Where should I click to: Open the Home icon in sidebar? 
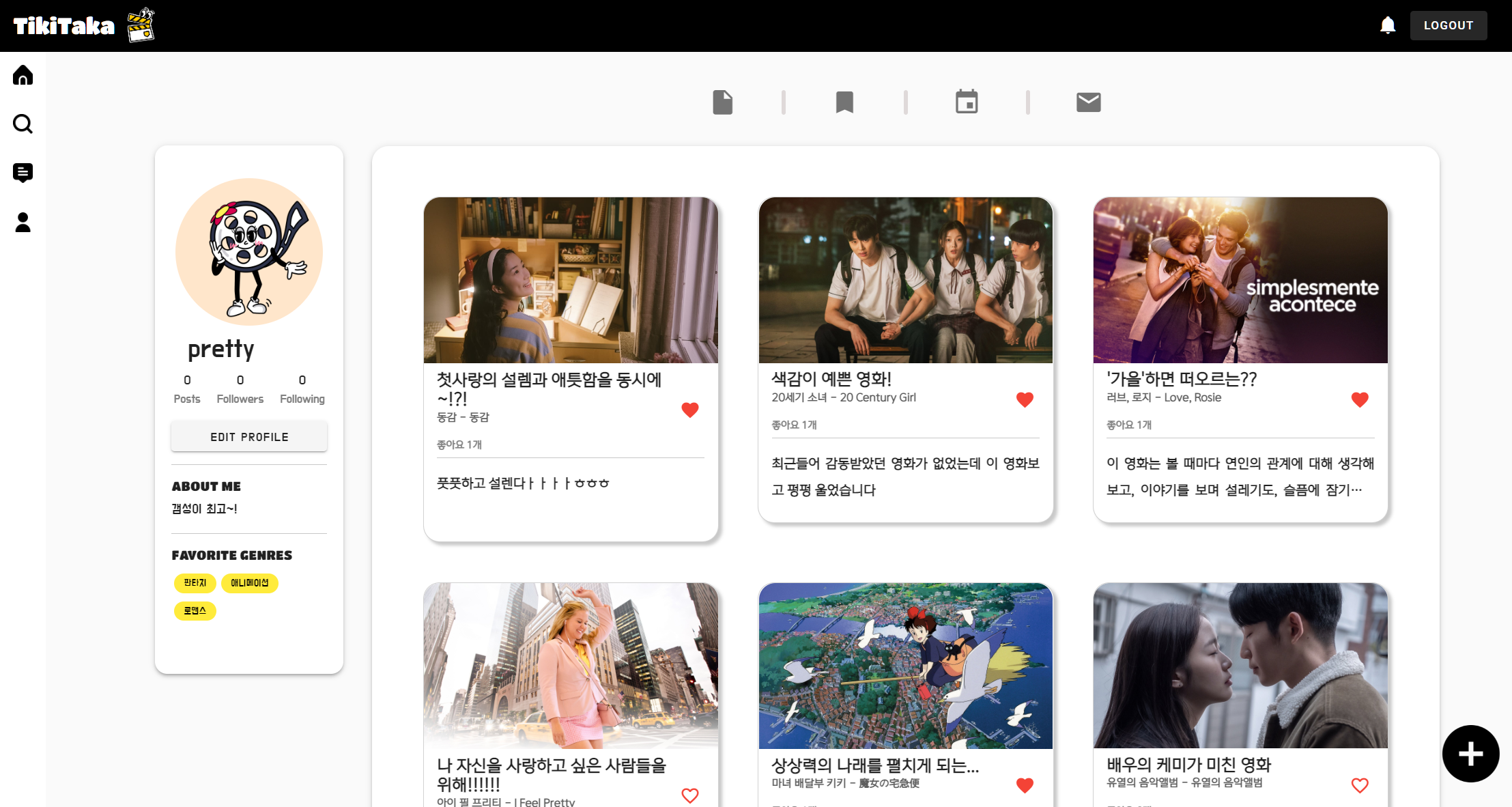(x=23, y=75)
